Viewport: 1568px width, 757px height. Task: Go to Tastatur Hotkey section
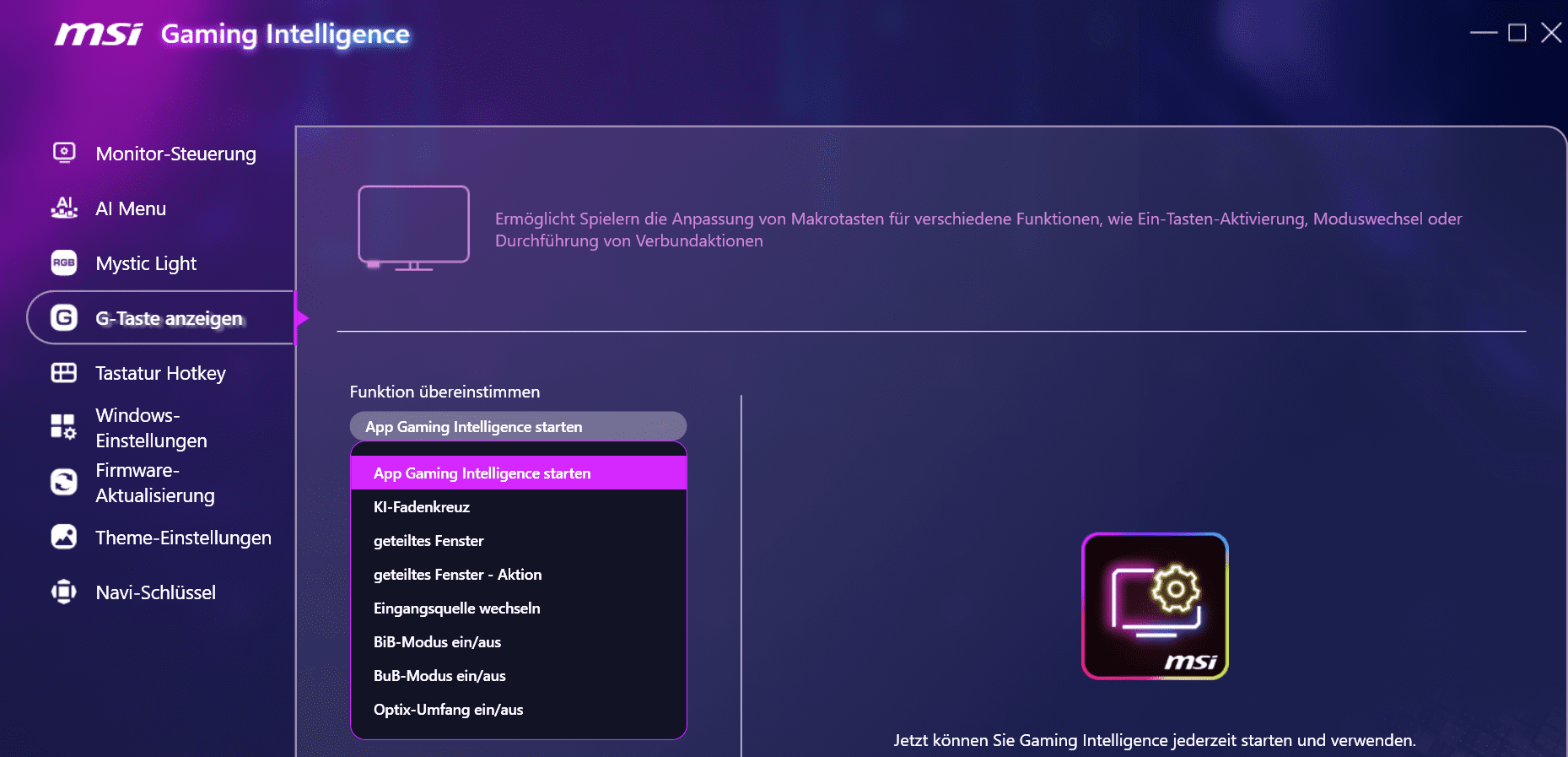click(160, 373)
